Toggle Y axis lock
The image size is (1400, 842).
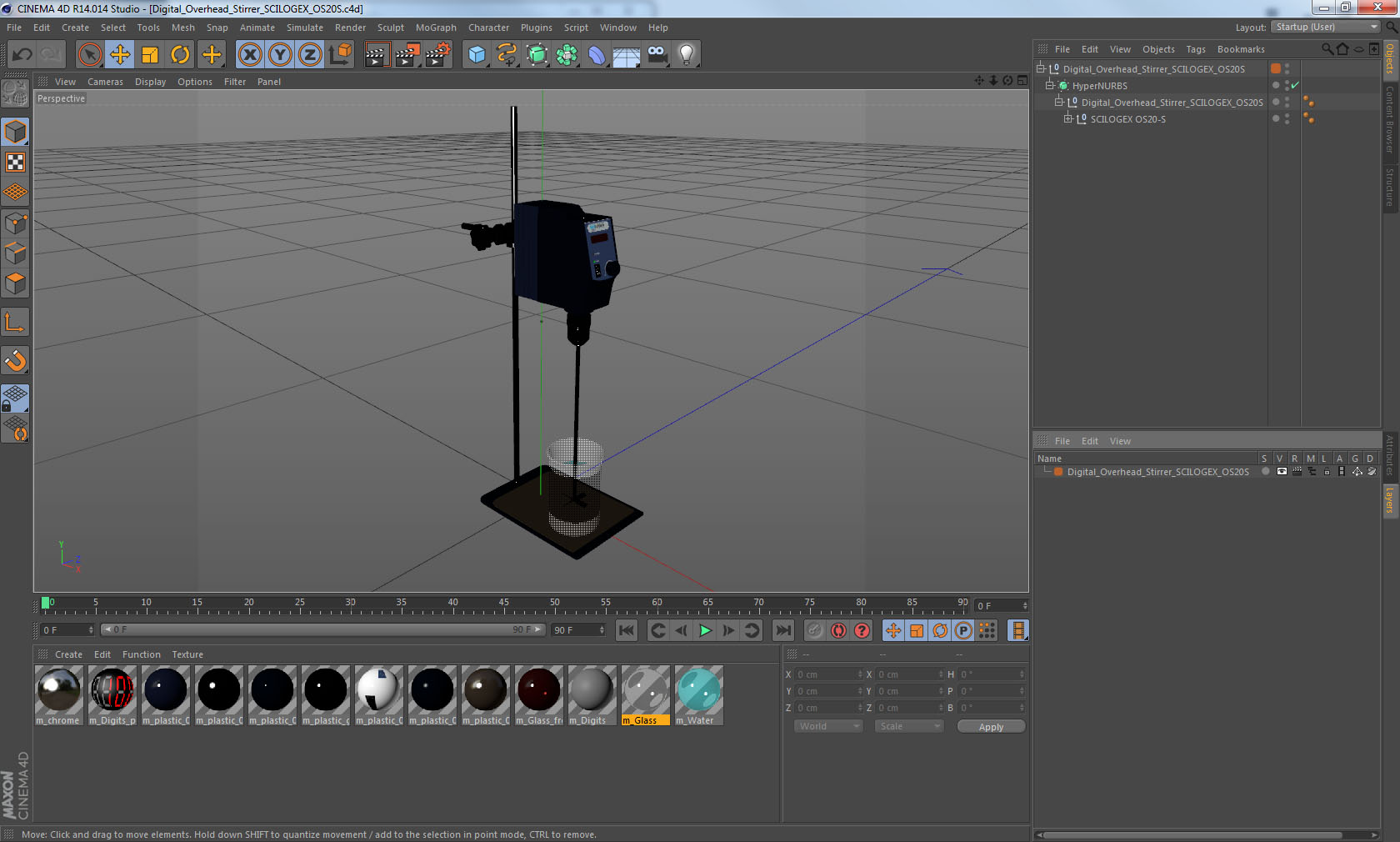280,55
